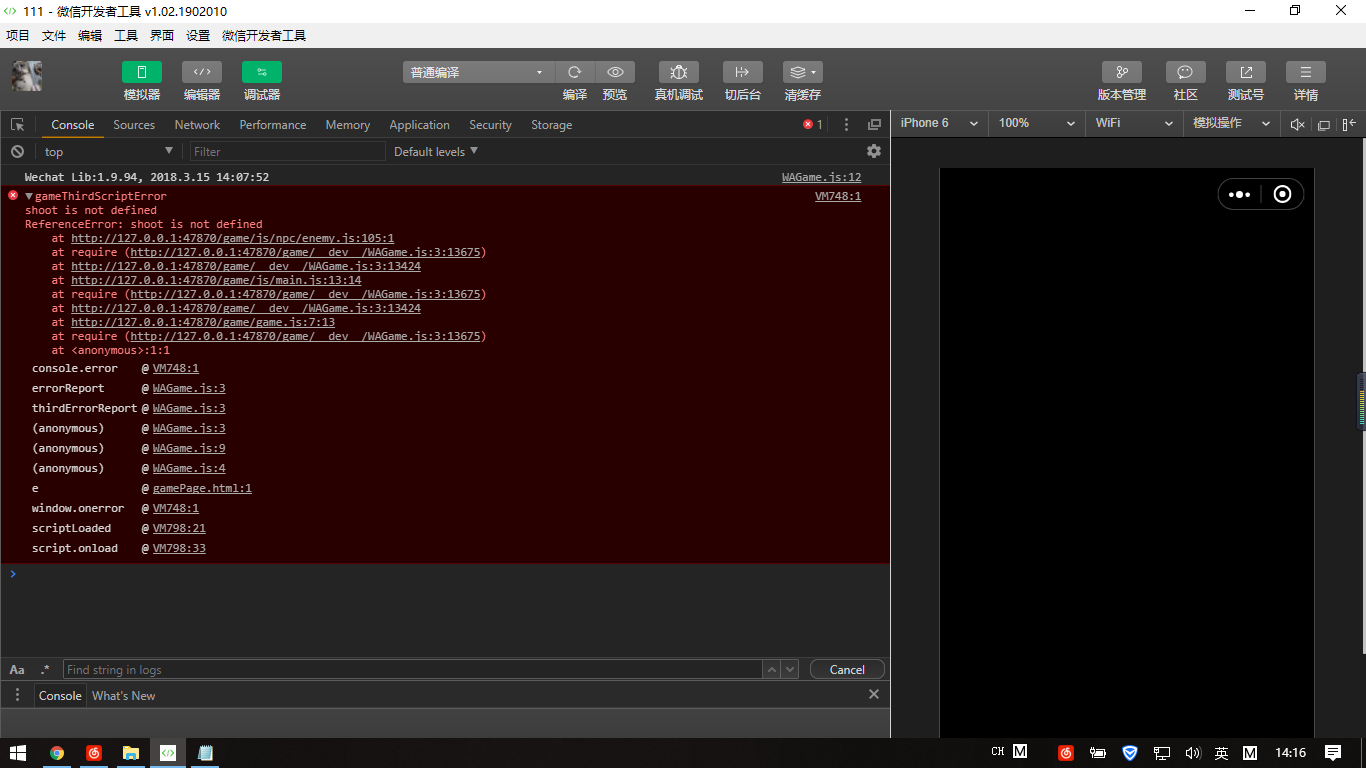Switch to the Application tab

(x=420, y=125)
